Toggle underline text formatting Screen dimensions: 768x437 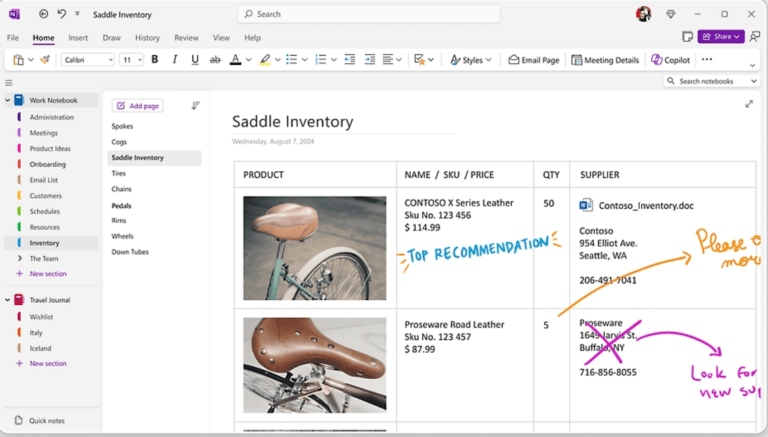coord(195,60)
